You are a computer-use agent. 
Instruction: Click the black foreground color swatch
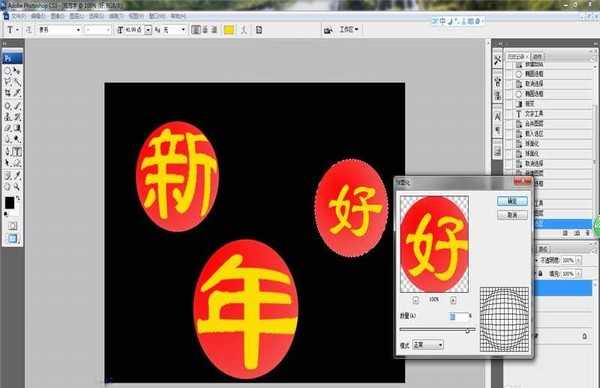10,203
